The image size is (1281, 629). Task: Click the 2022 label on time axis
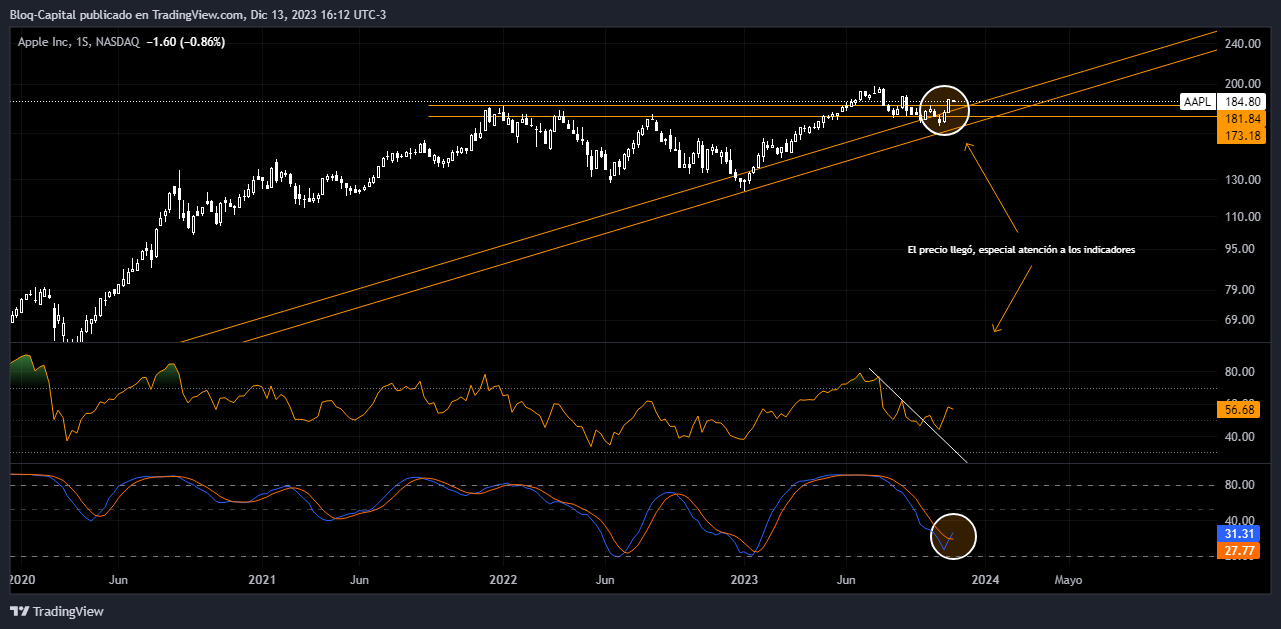[502, 580]
